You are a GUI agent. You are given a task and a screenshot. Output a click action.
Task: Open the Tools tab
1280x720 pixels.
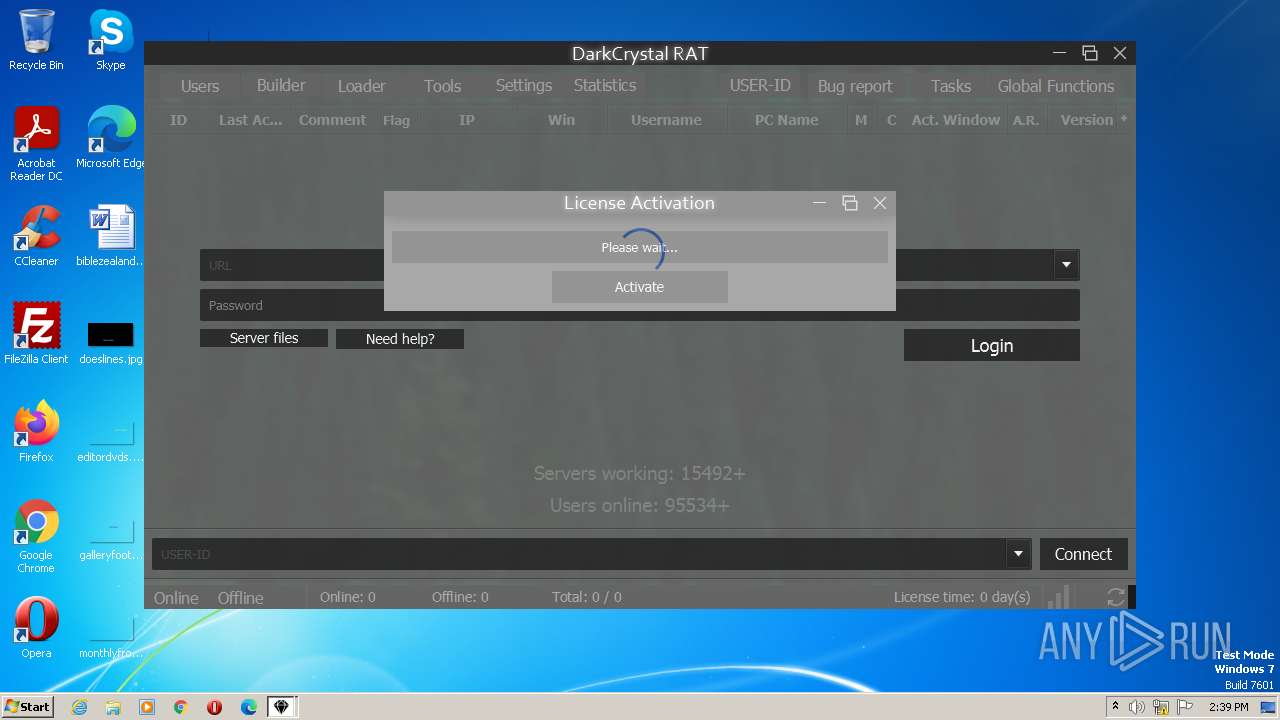pos(442,86)
